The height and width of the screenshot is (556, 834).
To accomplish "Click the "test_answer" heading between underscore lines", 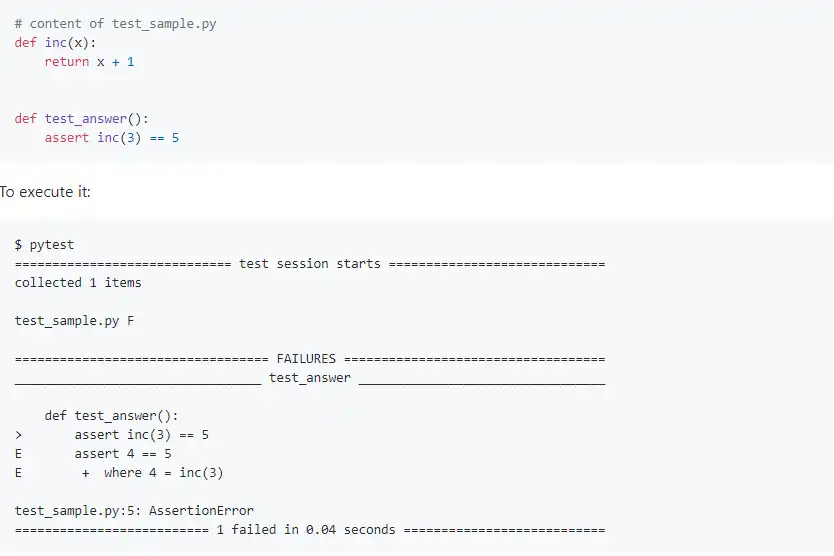I will (x=310, y=378).
